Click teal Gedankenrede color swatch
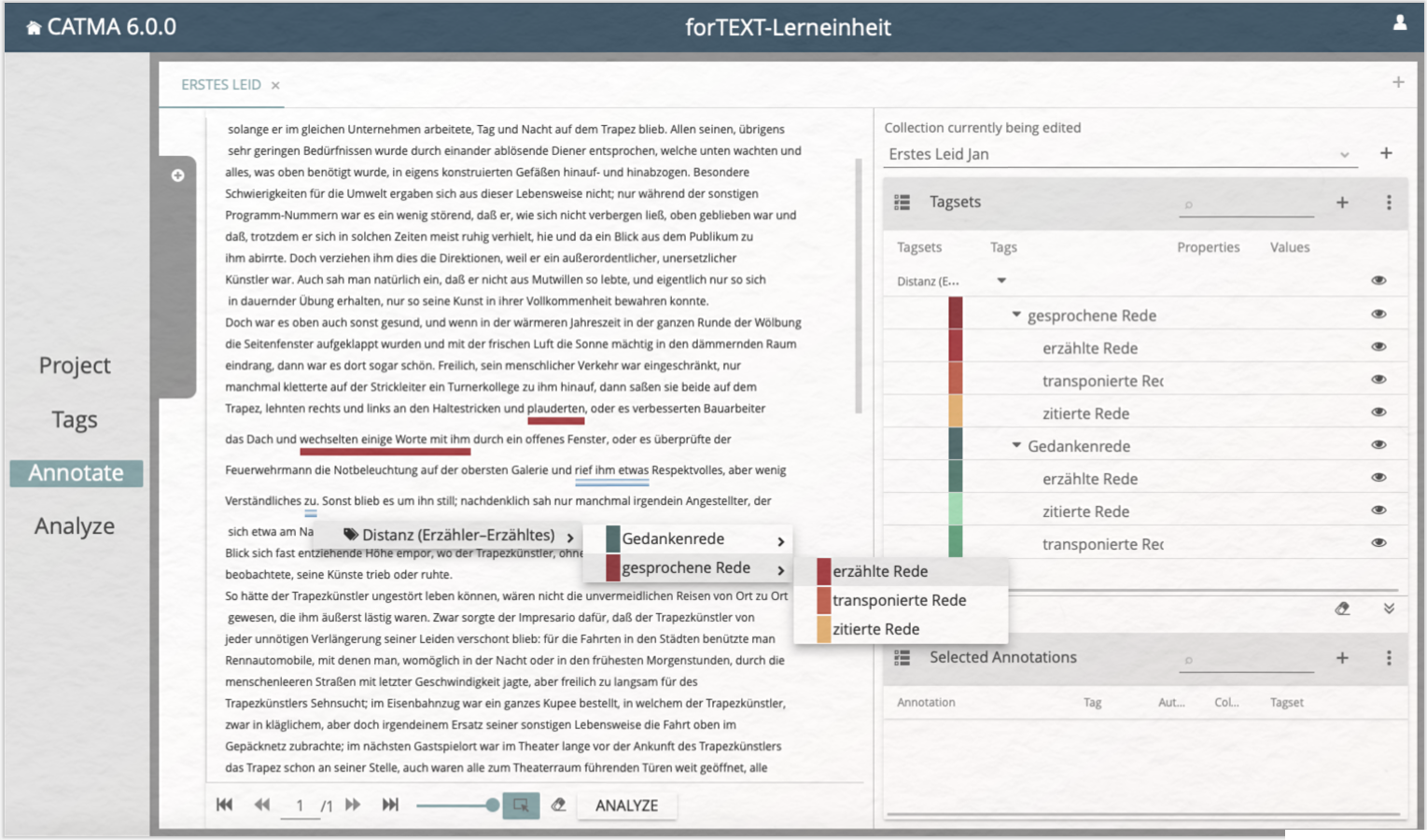Screen dimensions: 1427x840 tap(956, 443)
